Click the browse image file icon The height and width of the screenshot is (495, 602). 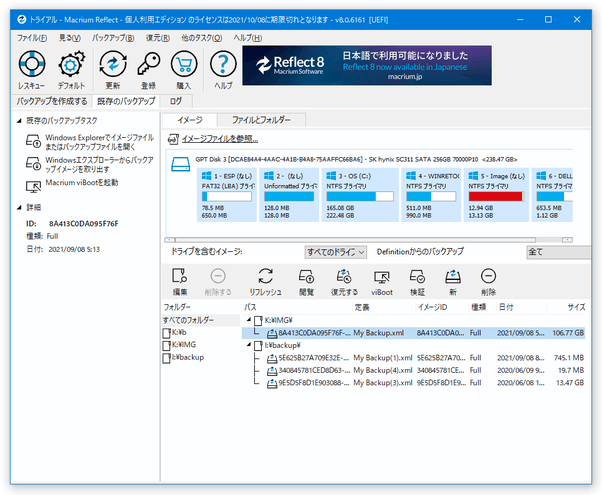(174, 139)
